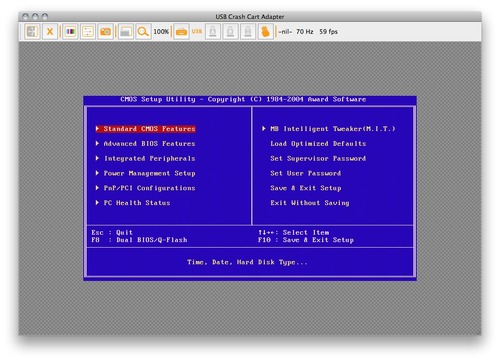Choose Save & Exit Setup in the right column
This screenshot has height=361, width=500.
click(306, 188)
